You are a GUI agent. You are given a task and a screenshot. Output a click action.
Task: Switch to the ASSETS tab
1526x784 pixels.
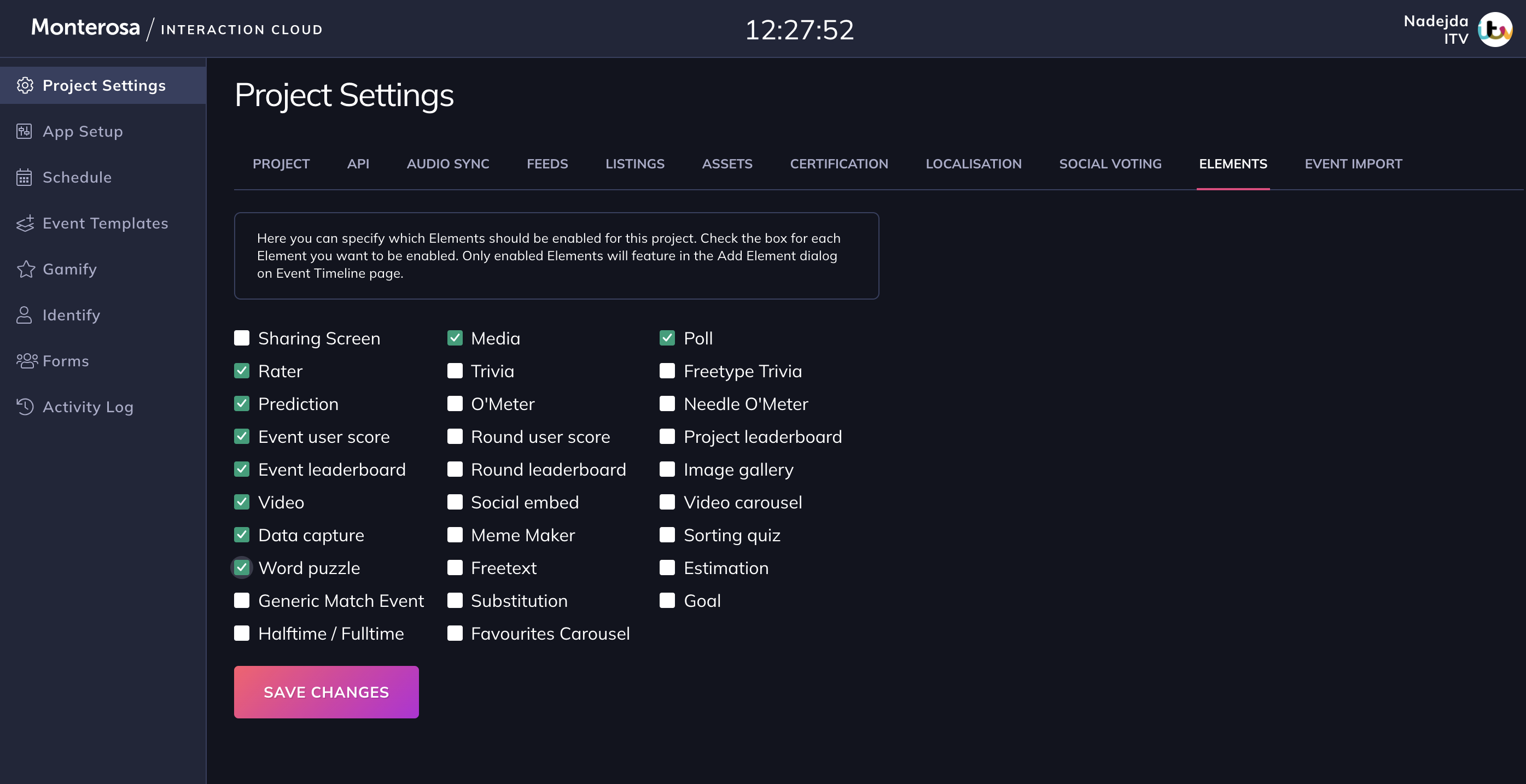tap(727, 163)
